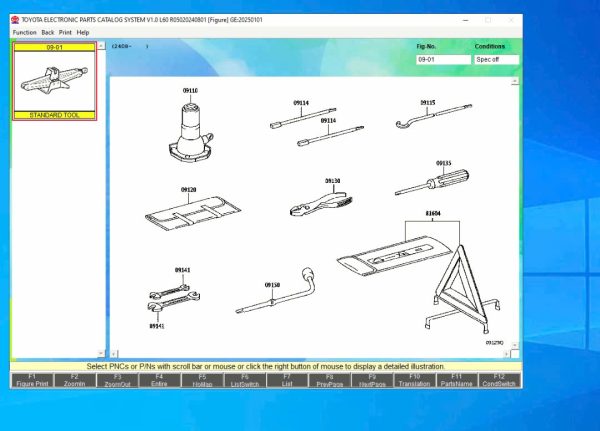Viewport: 600px width, 431px height.
Task: Click the F11 PartsName button
Action: 457,380
